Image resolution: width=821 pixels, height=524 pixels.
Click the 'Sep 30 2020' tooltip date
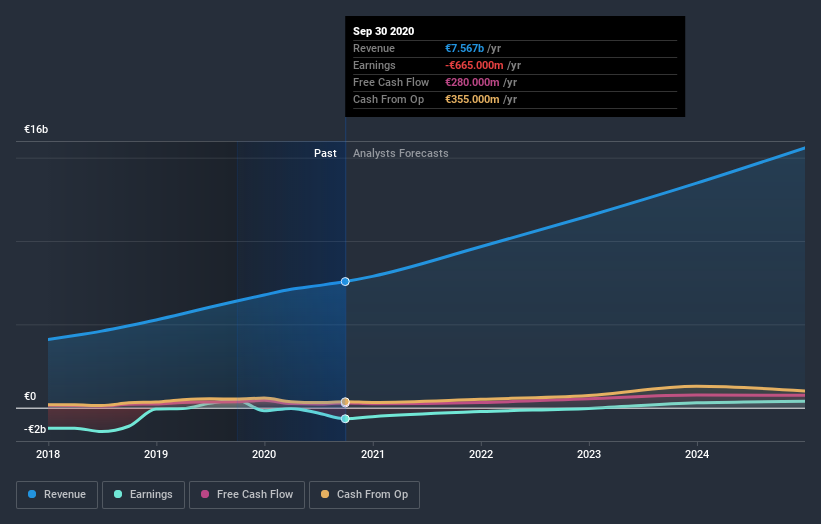click(x=383, y=31)
